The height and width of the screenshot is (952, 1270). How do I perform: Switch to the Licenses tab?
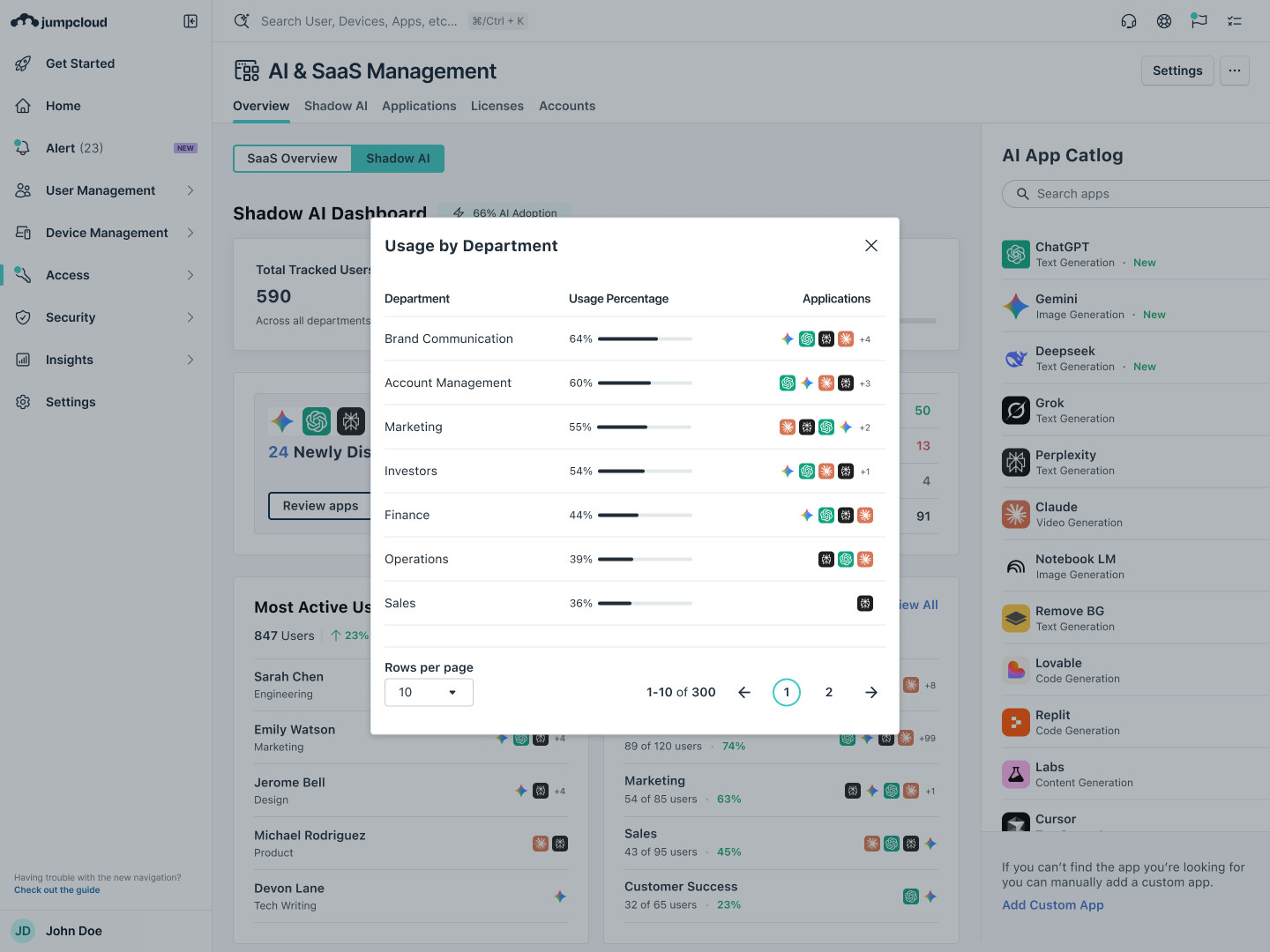coord(497,106)
